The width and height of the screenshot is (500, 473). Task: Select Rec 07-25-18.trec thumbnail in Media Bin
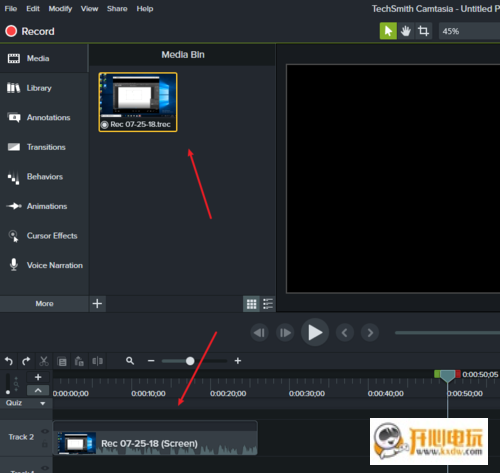pos(138,102)
